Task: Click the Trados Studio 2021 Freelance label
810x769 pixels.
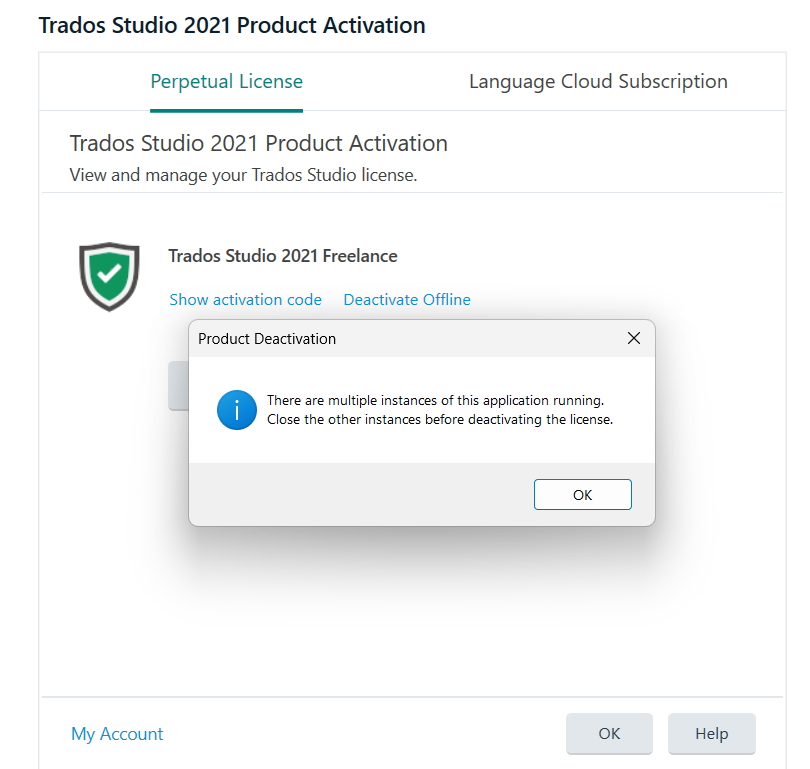Action: (x=282, y=256)
